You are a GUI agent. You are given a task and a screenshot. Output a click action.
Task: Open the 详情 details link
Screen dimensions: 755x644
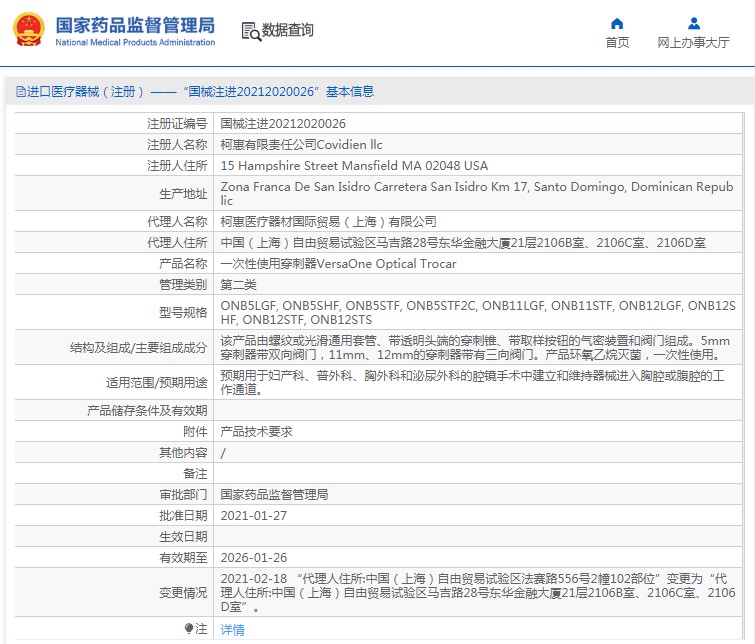point(232,630)
